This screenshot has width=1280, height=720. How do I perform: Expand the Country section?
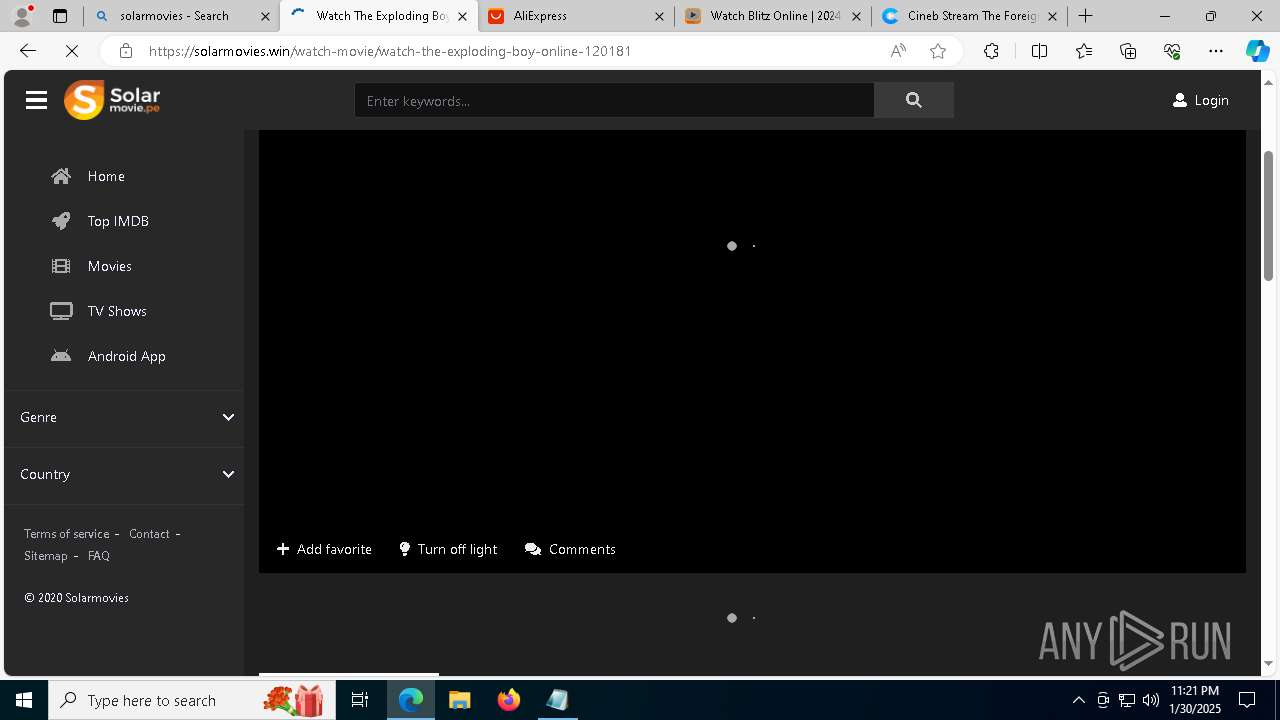click(124, 474)
